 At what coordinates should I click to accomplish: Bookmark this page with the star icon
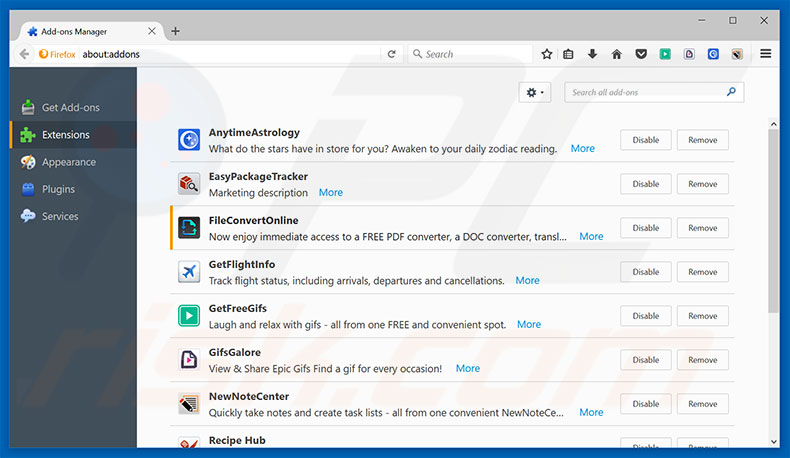tap(547, 54)
